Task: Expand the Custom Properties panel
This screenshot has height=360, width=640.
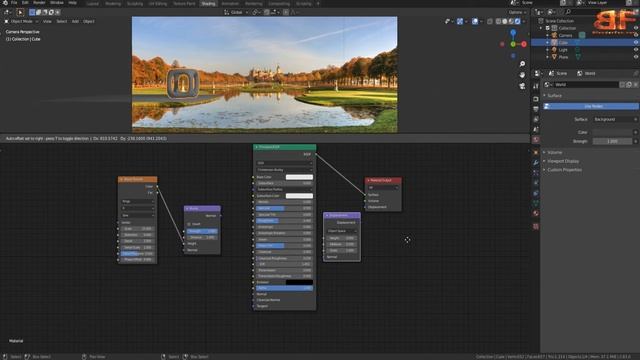Action: [564, 170]
